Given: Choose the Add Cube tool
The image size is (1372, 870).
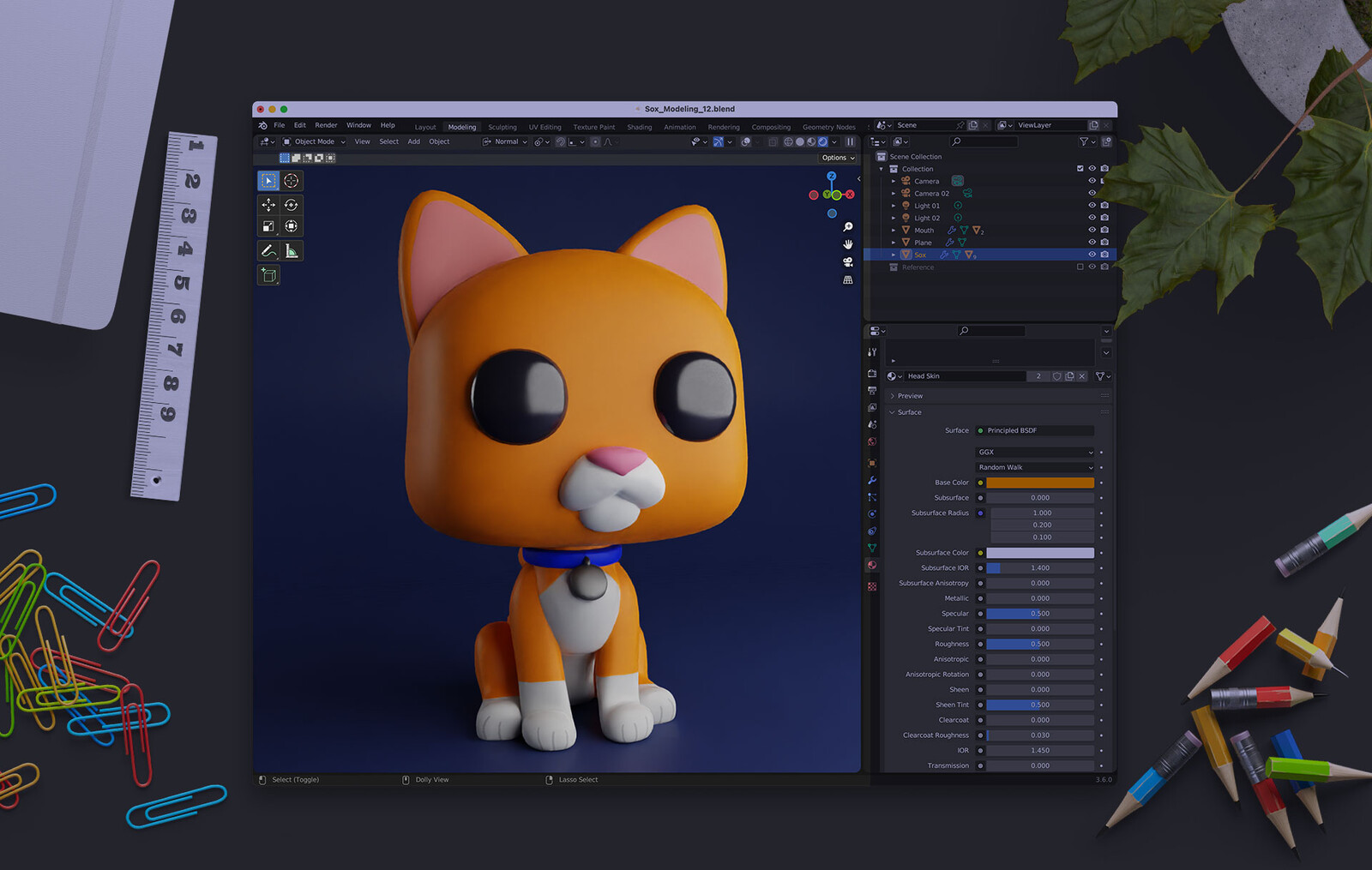Looking at the screenshot, I should click(268, 275).
